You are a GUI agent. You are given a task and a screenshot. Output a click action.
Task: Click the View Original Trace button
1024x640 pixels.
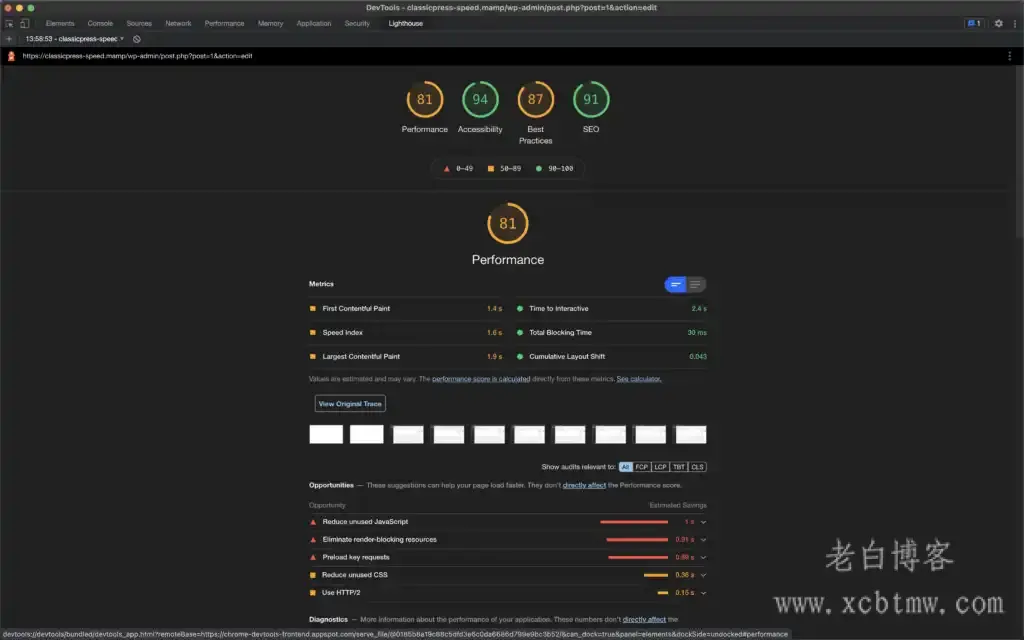coord(350,404)
